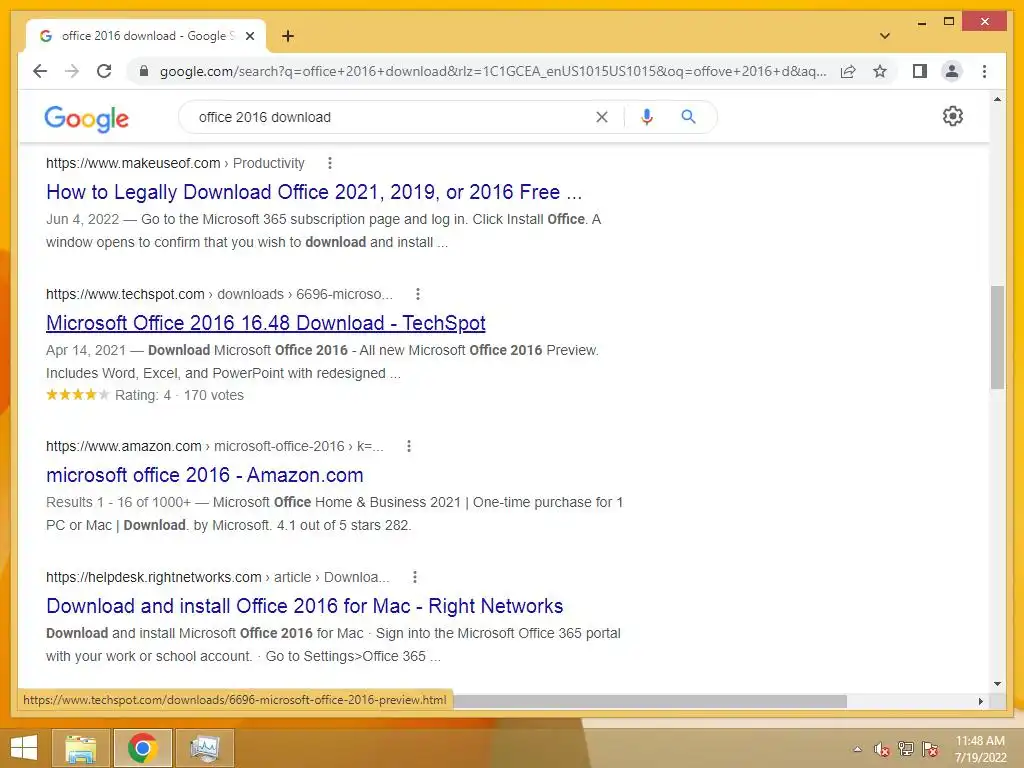Click the scroll down arrow
The height and width of the screenshot is (768, 1024).
click(997, 684)
